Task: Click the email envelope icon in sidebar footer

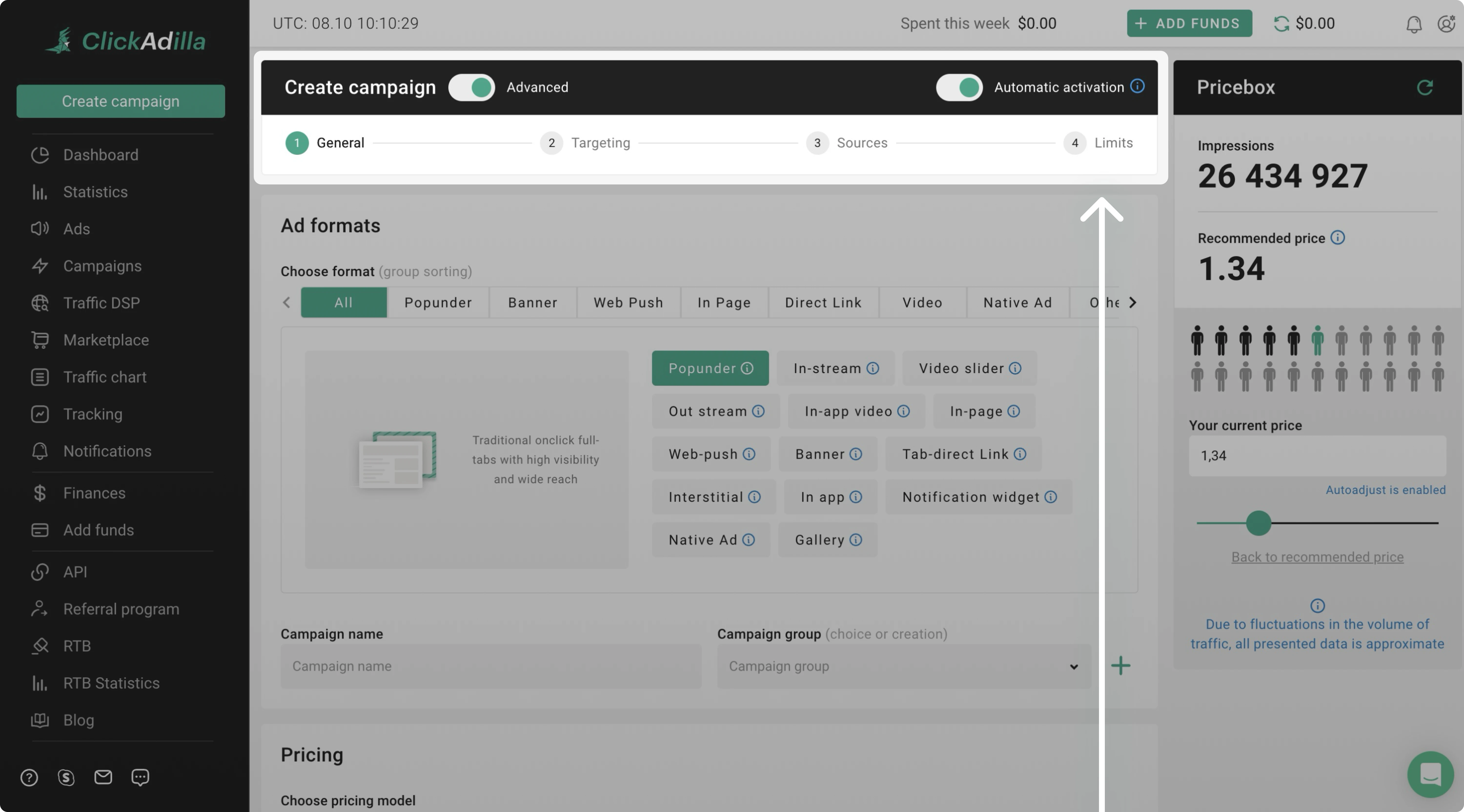Action: click(103, 777)
